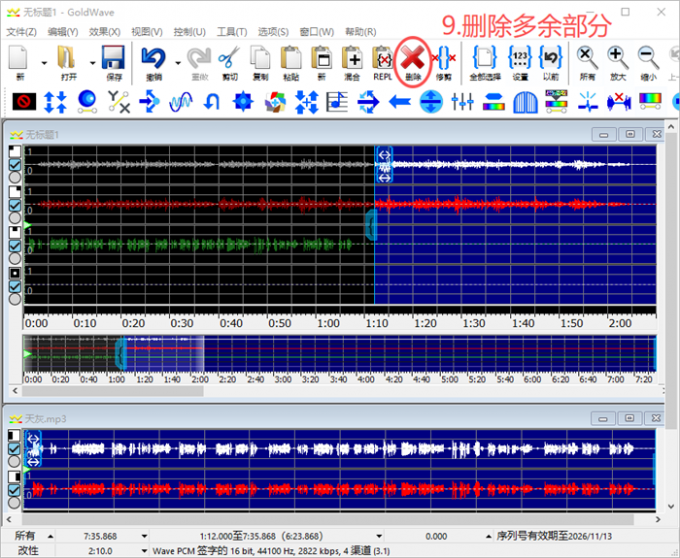680x558 pixels.
Task: Toggle the white channel checkbox in 无标题1
Action: [15, 165]
